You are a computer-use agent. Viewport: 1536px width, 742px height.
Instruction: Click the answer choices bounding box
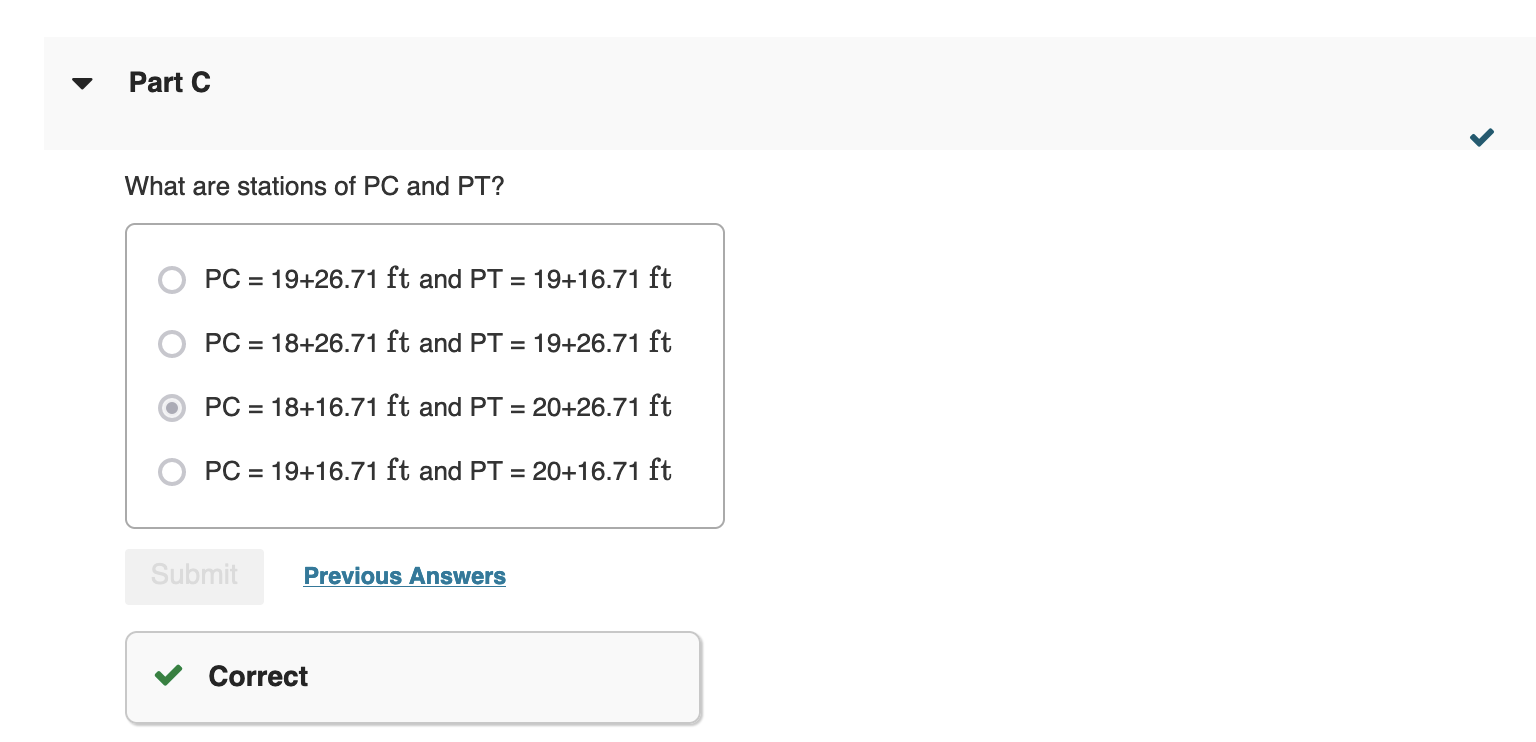pyautogui.click(x=424, y=375)
